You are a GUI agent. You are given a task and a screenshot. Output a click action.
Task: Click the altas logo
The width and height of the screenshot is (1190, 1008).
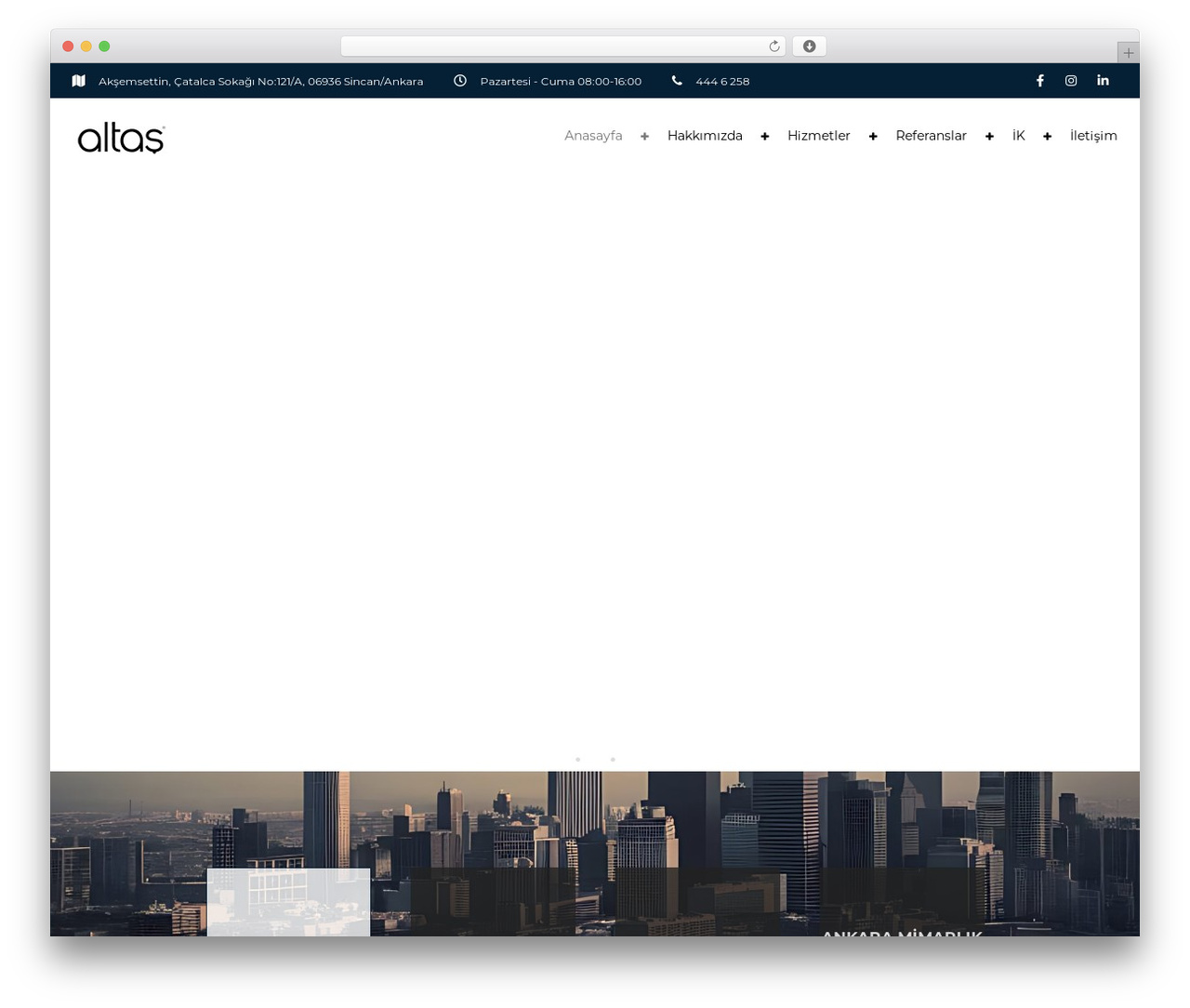122,139
